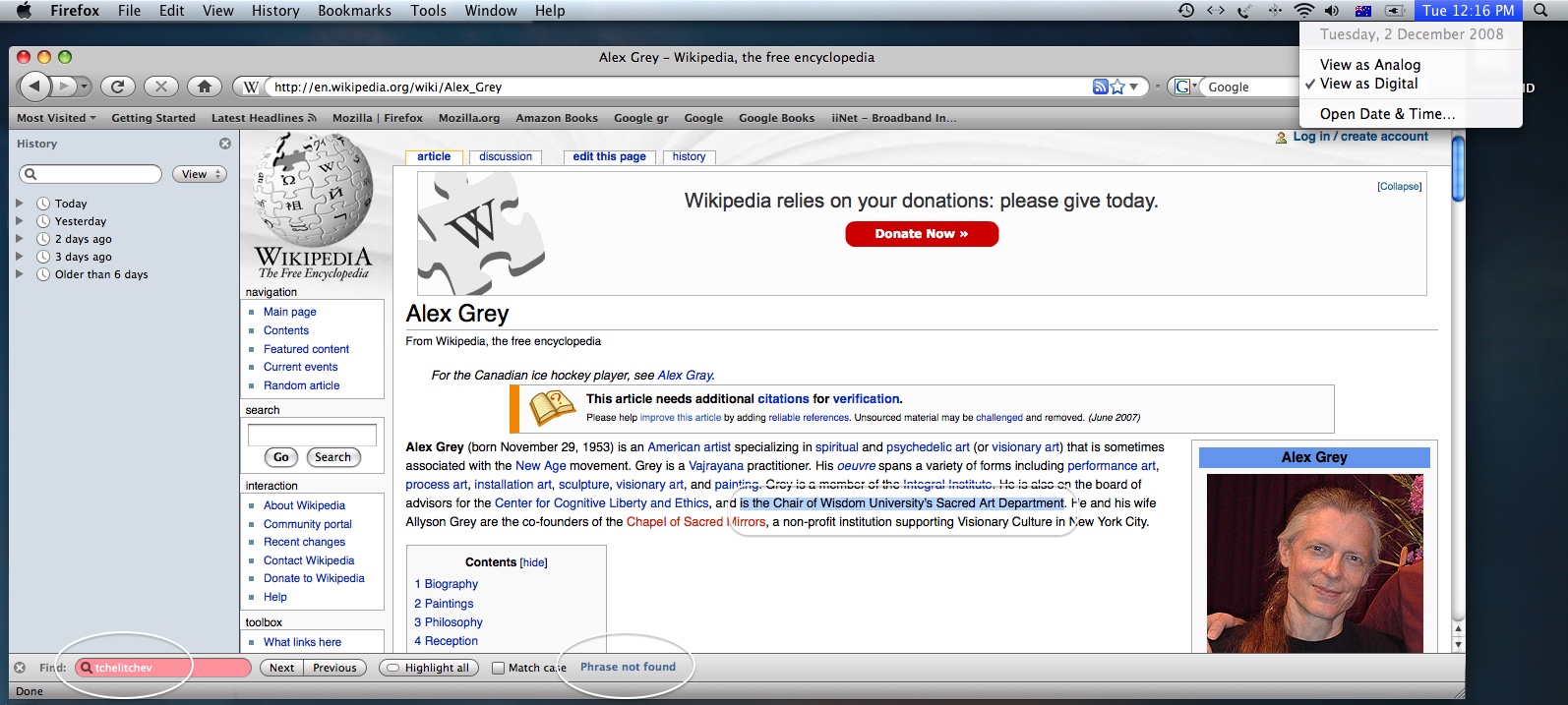The width and height of the screenshot is (1568, 705).
Task: Expand the 3 days ago history group
Action: point(19,257)
